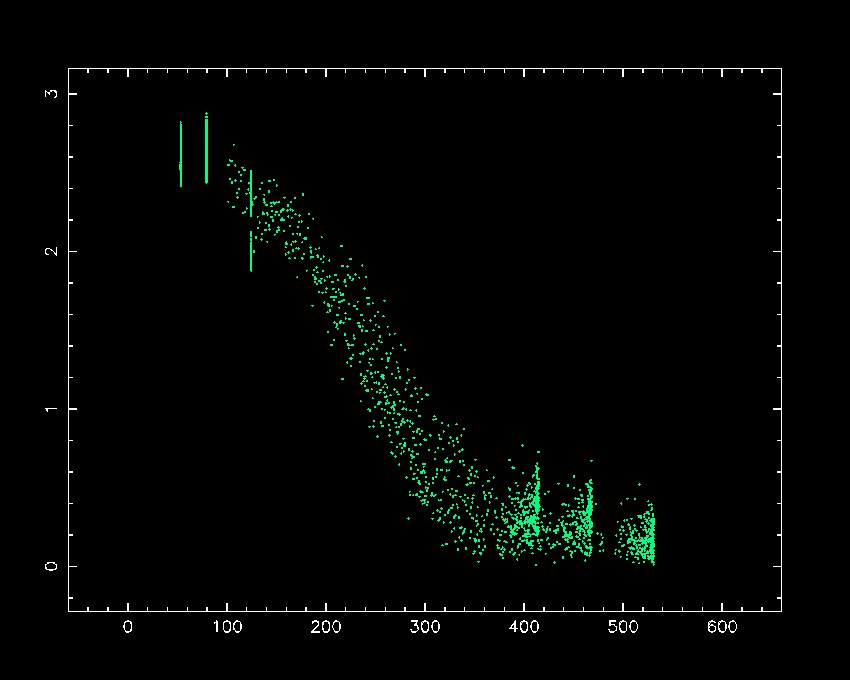
Task: Click the x-axis label 600
Action: click(x=722, y=627)
